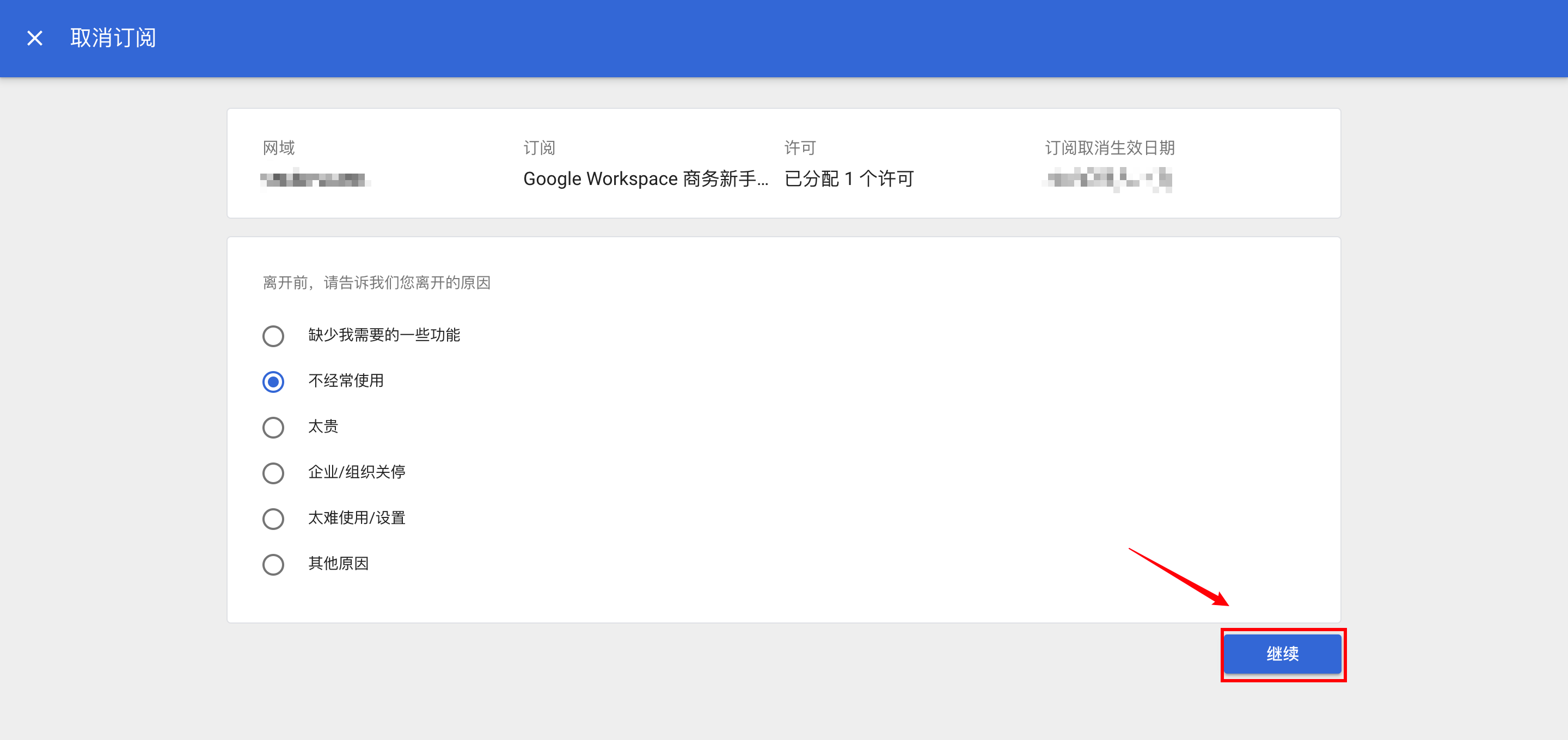
Task: Click the 离开前，请告诉我们您离开的原因 prompt
Action: pyautogui.click(x=376, y=283)
